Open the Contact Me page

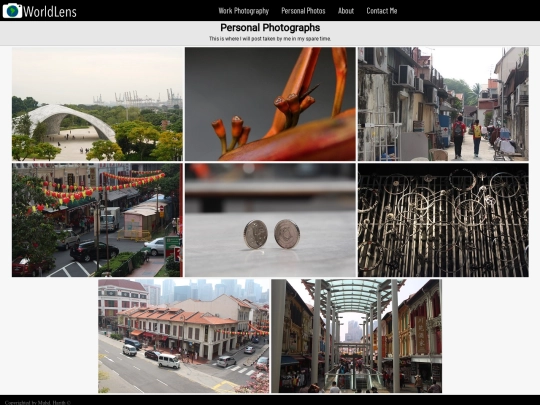382,11
